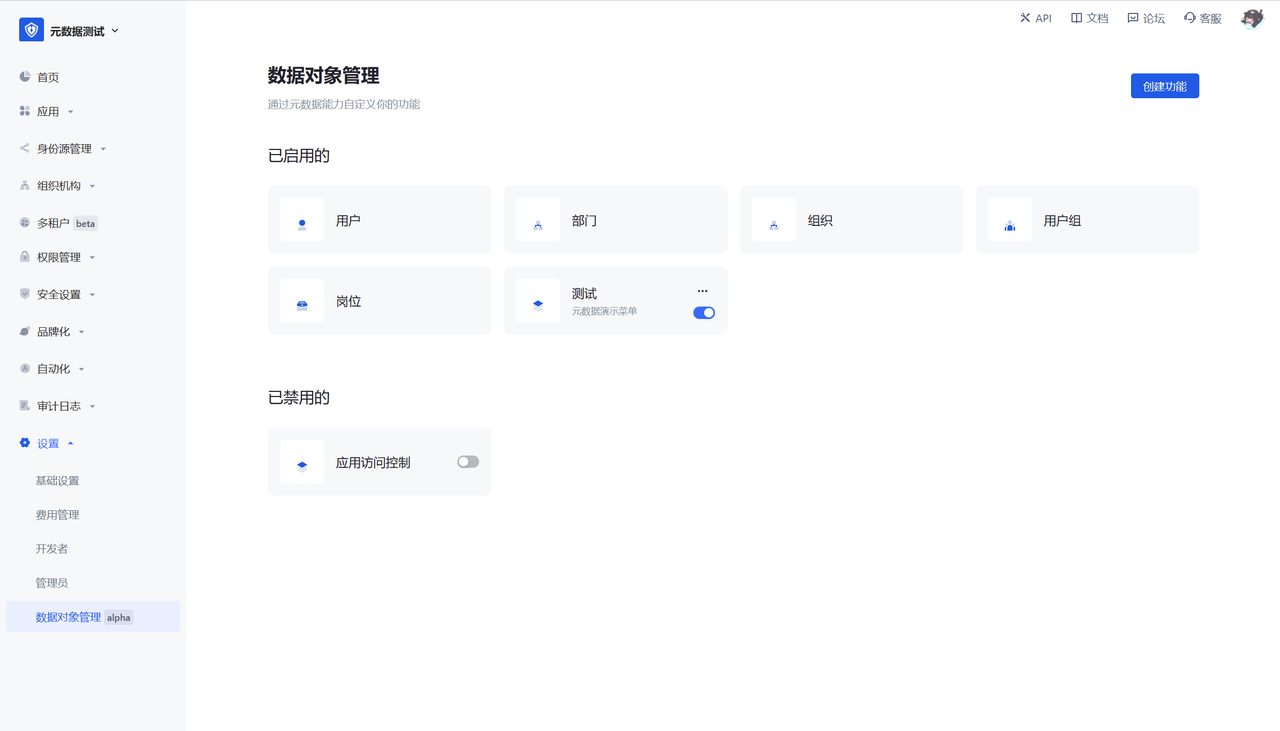This screenshot has width=1280, height=731.
Task: Click the 用户 card icon
Action: (302, 220)
